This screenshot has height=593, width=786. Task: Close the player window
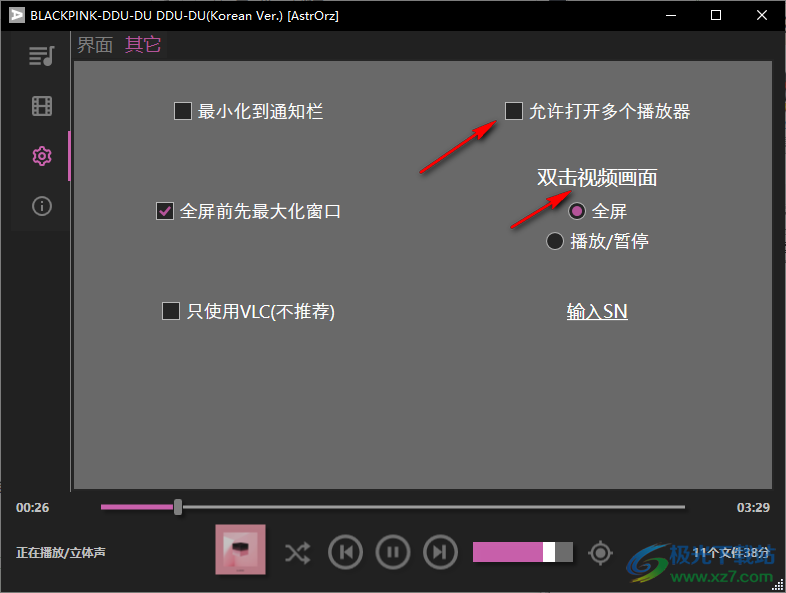point(762,15)
